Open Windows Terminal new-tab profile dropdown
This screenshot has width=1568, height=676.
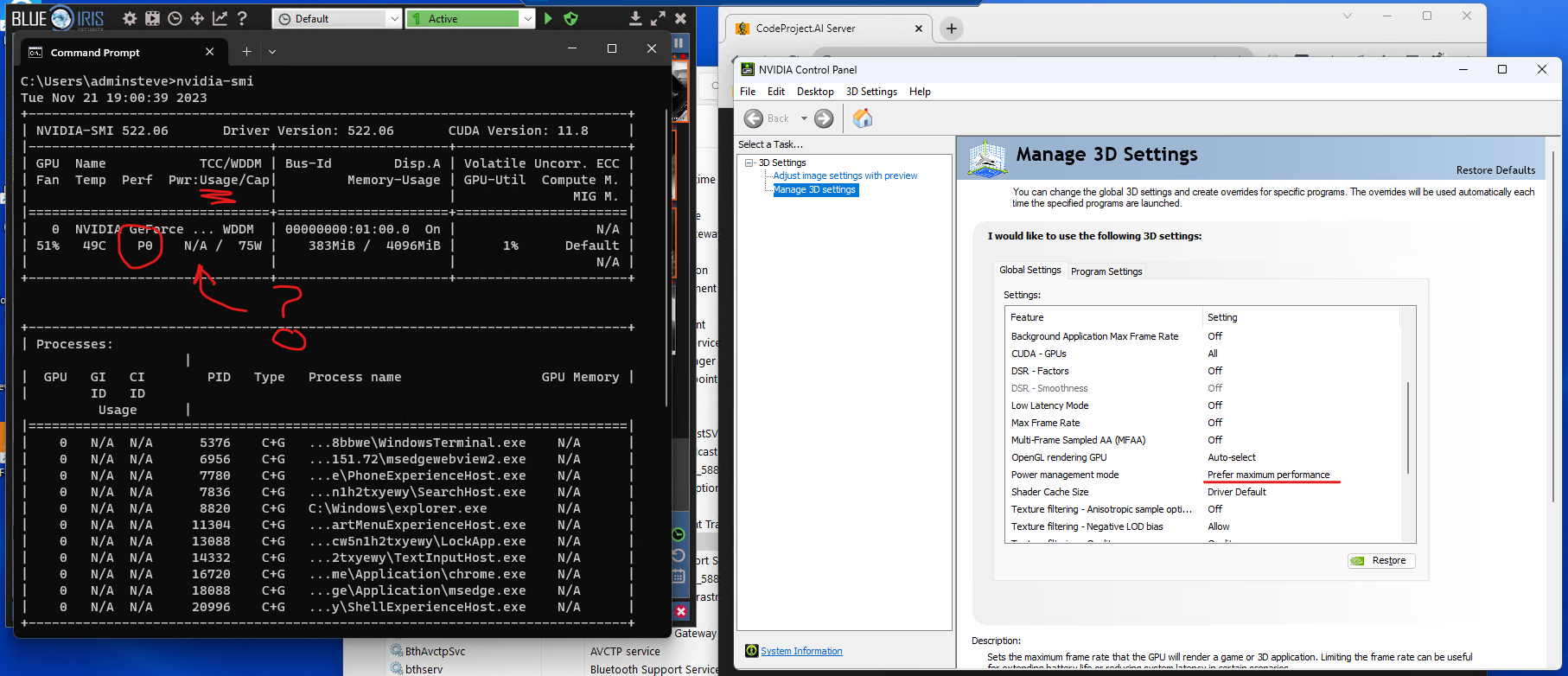pyautogui.click(x=272, y=52)
